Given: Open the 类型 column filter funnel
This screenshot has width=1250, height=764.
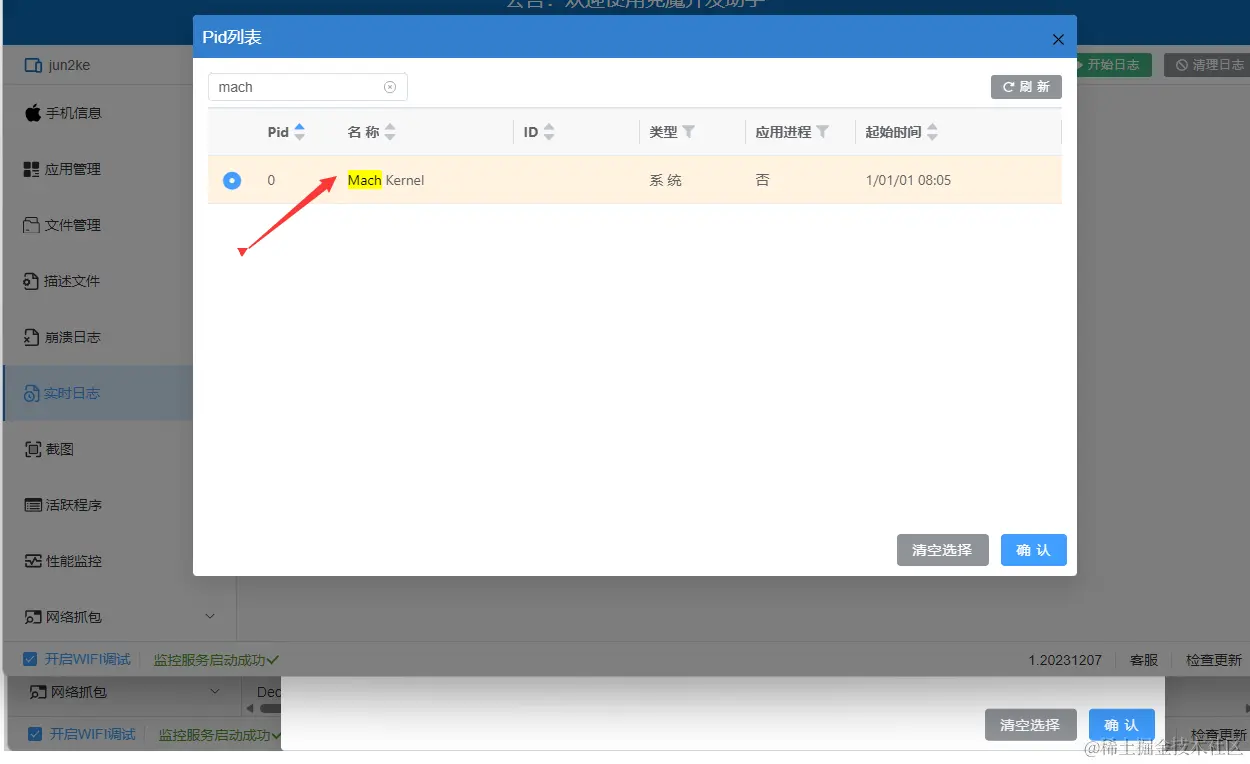Looking at the screenshot, I should 688,132.
